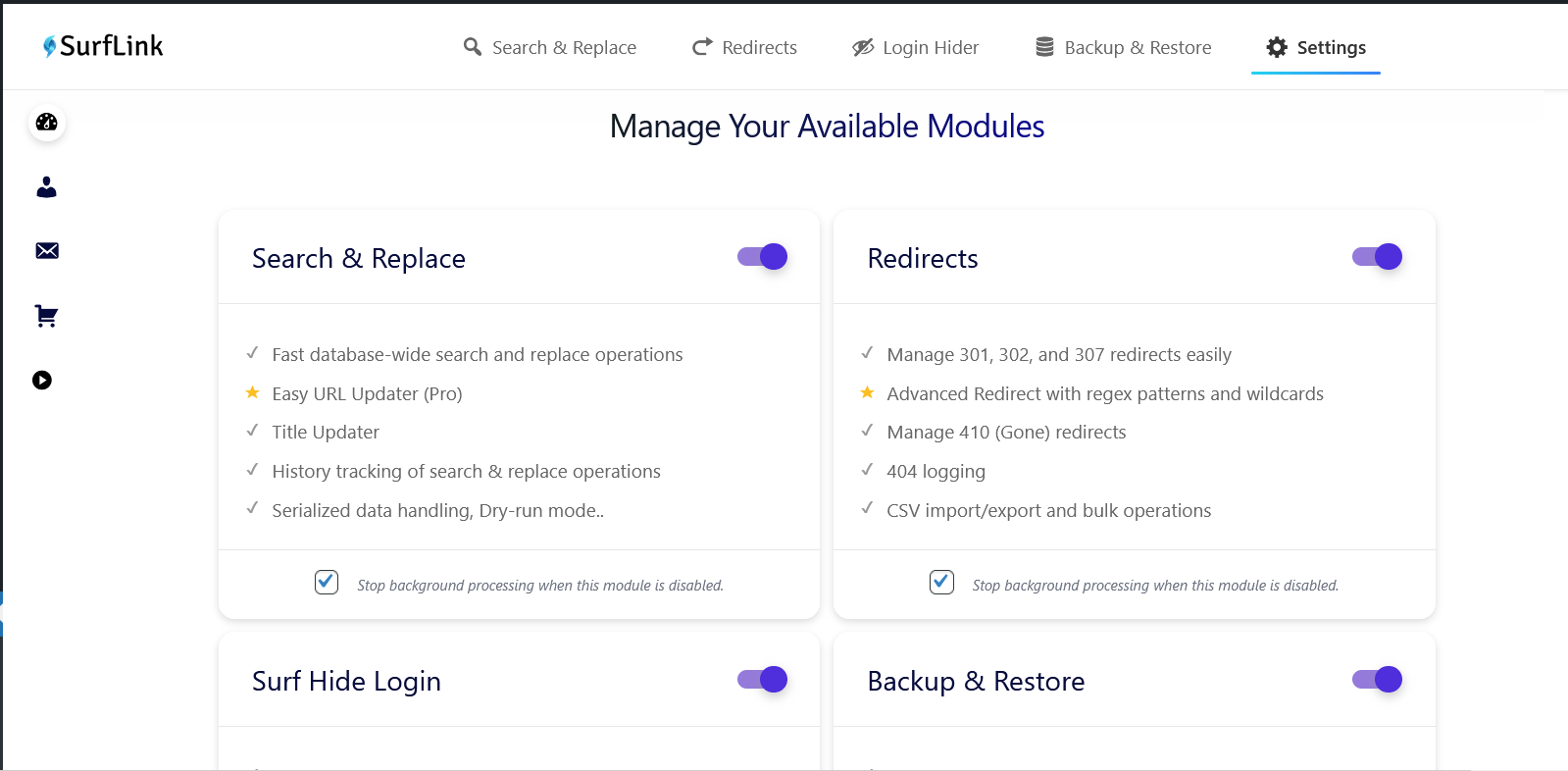Screen dimensions: 1568x771
Task: Open the Search & Replace tab
Action: click(x=550, y=47)
